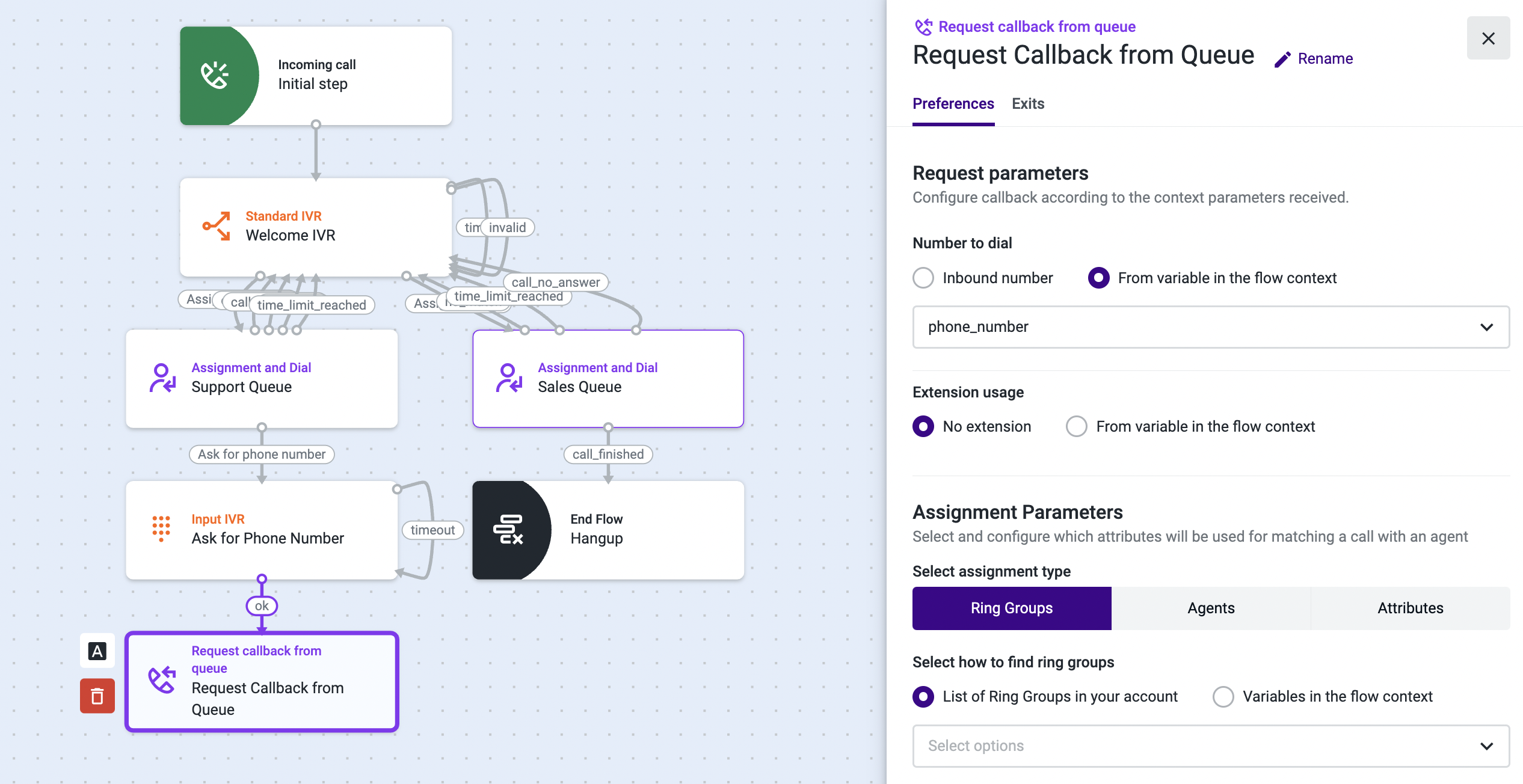
Task: Click the callback phone icon on selected node
Action: click(x=162, y=680)
